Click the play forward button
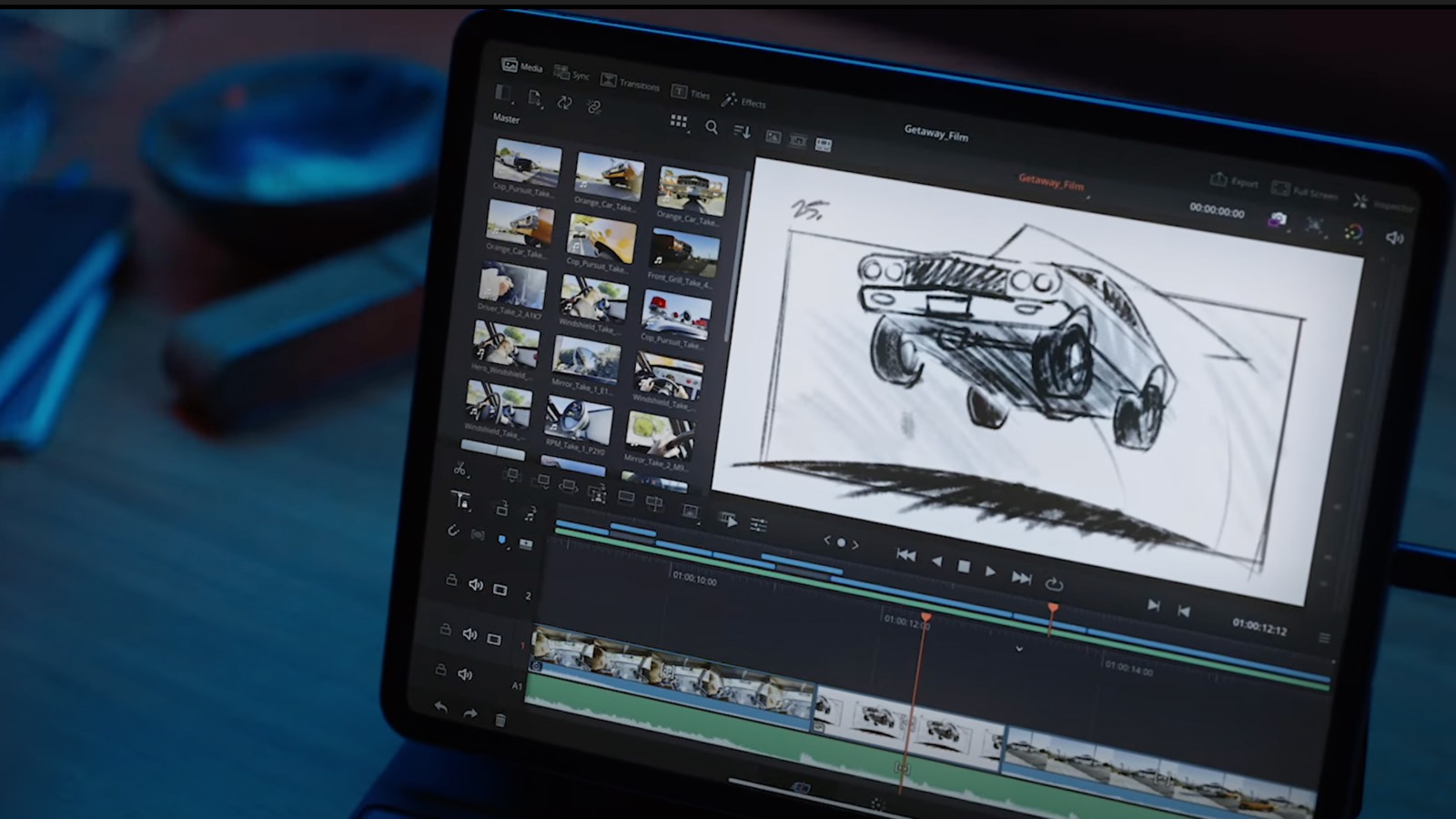1456x819 pixels. click(x=990, y=571)
